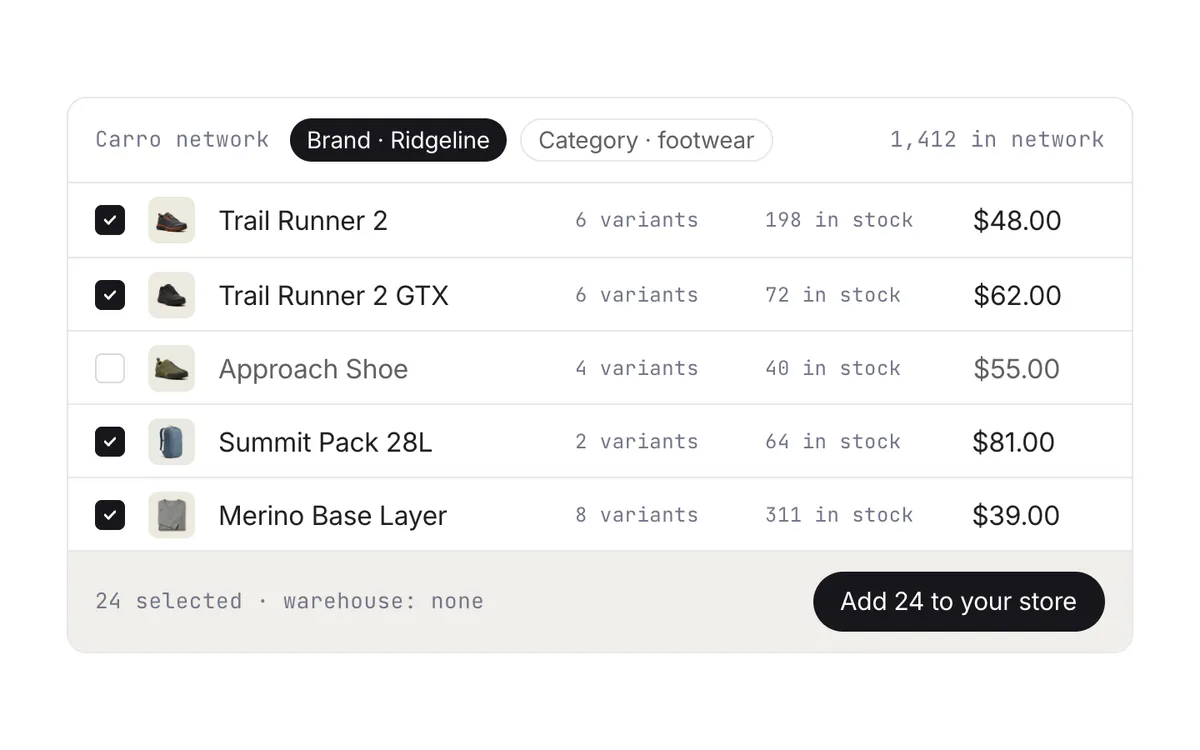Open the Approach Shoe thumbnail image

pyautogui.click(x=171, y=368)
